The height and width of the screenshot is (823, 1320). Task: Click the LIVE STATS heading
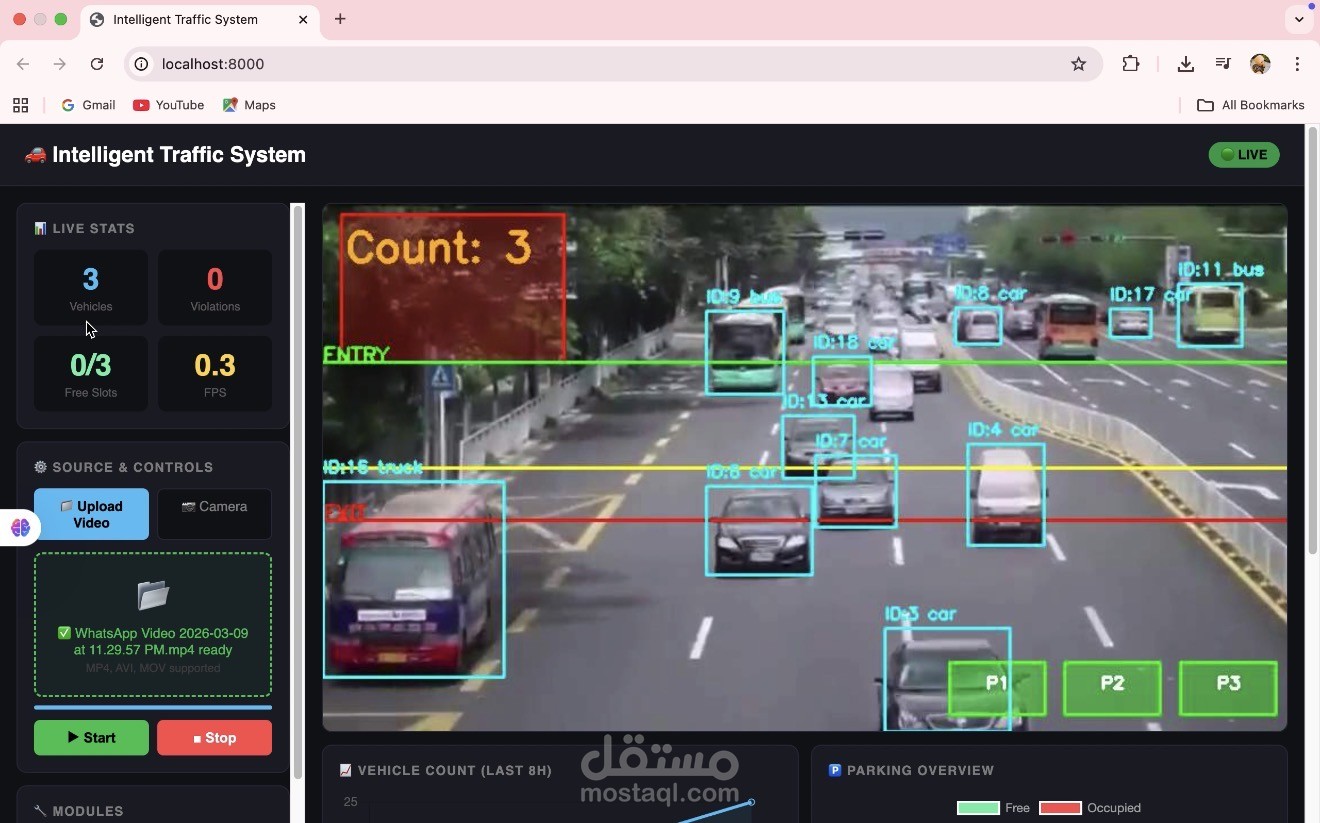(x=84, y=229)
